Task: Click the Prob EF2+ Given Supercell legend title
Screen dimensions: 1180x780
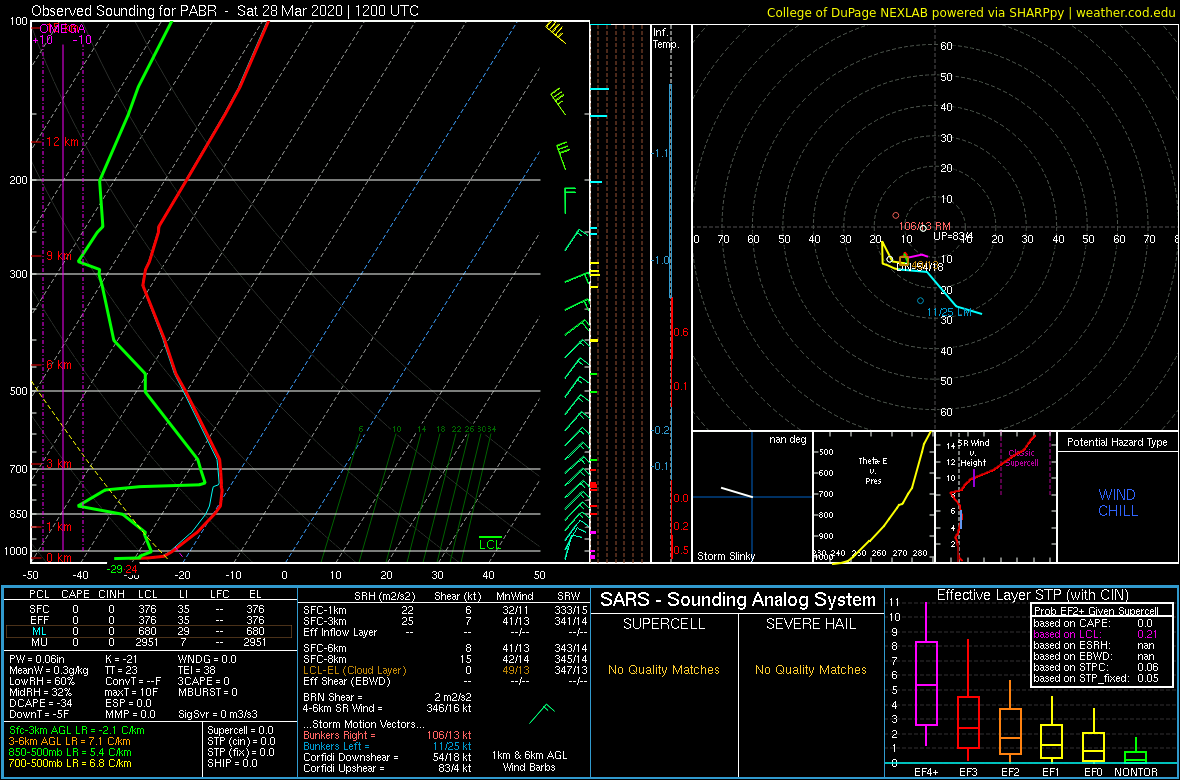Action: pyautogui.click(x=1094, y=611)
